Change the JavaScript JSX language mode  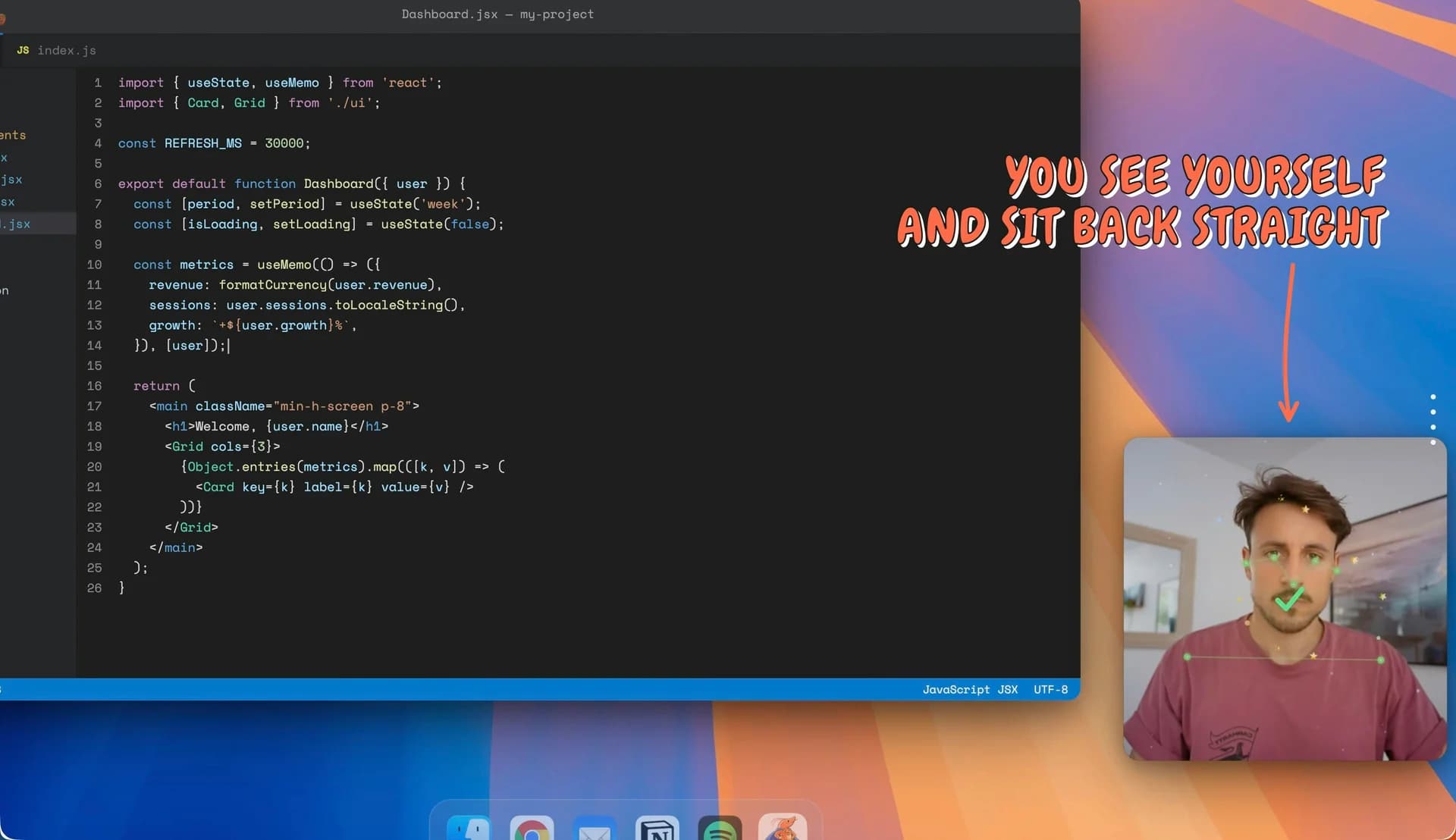[x=970, y=689]
